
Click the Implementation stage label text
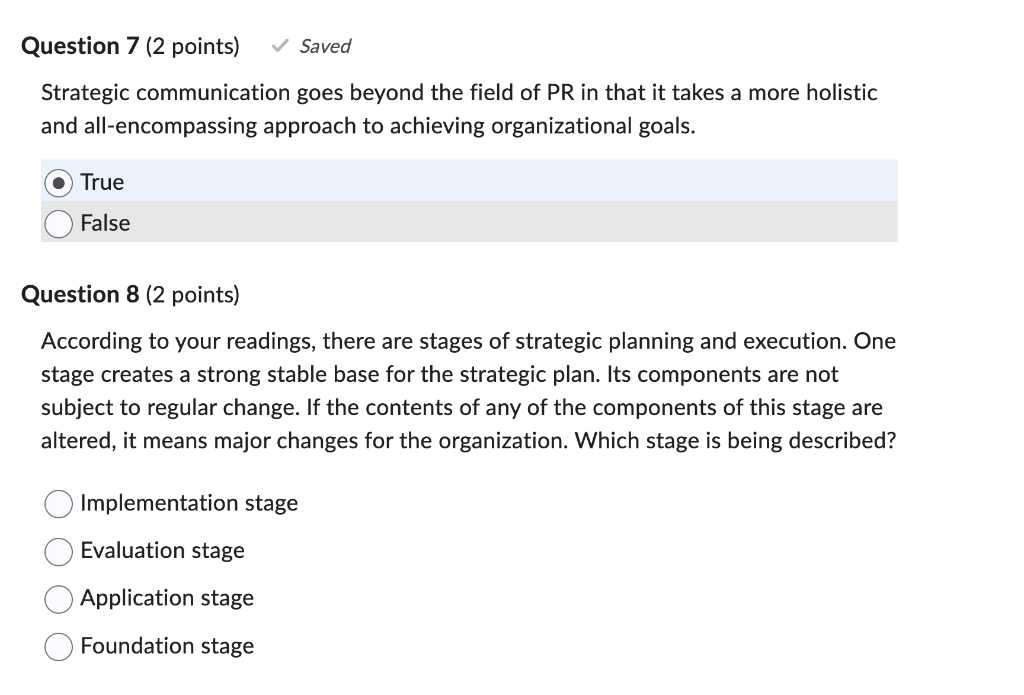[x=189, y=504]
